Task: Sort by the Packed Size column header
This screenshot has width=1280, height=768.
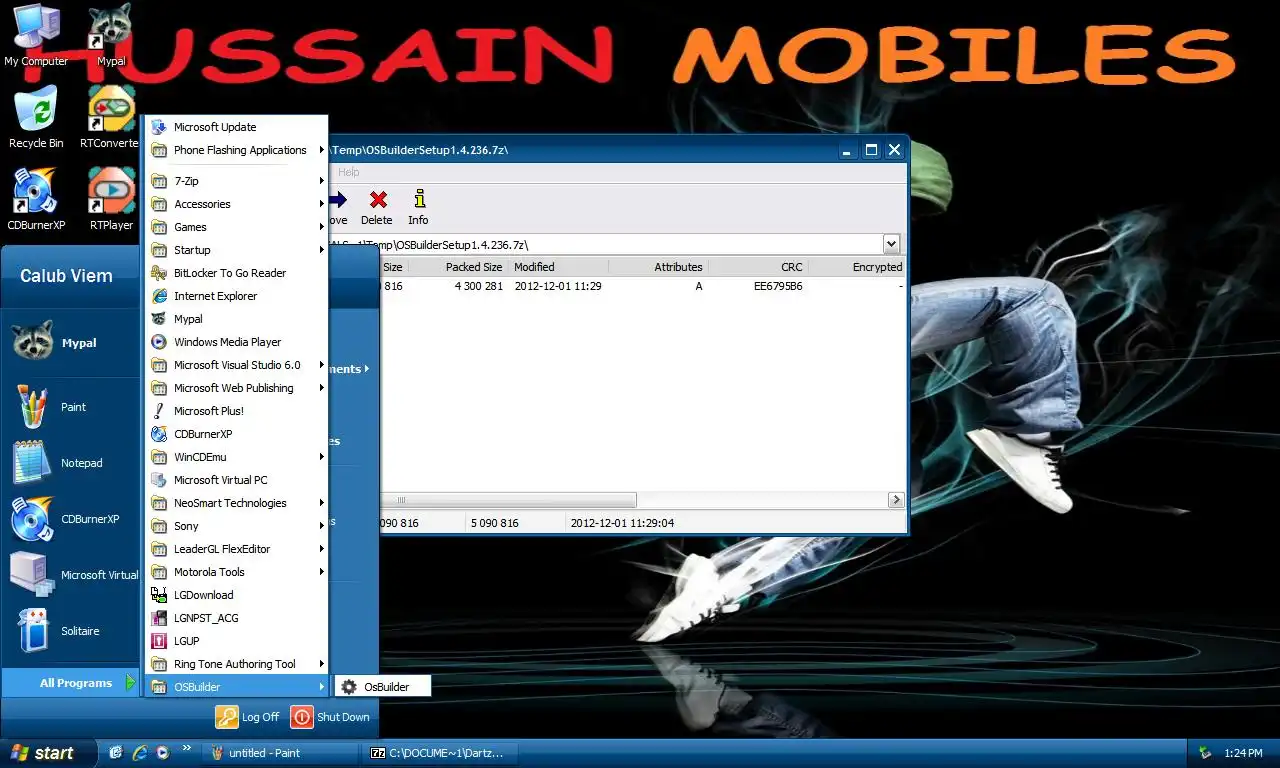Action: point(458,267)
